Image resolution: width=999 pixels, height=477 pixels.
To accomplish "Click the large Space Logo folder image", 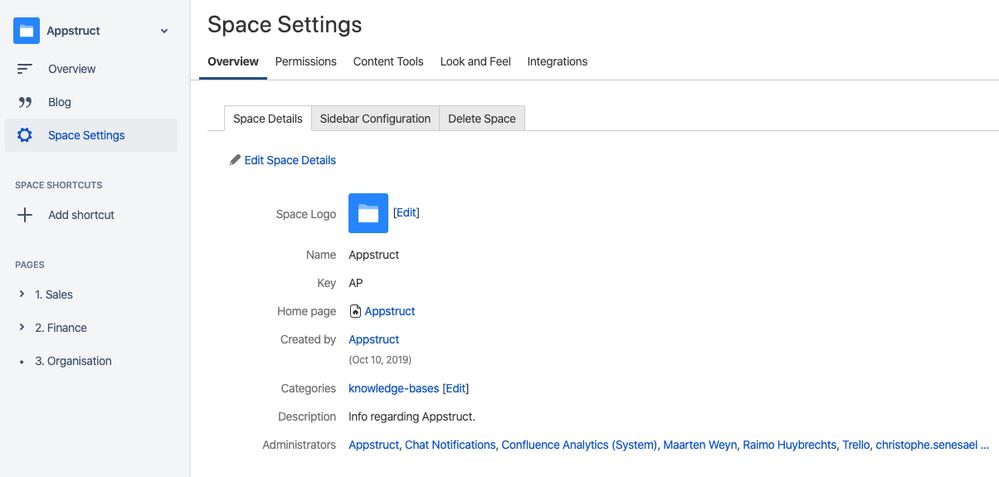I will pyautogui.click(x=368, y=213).
